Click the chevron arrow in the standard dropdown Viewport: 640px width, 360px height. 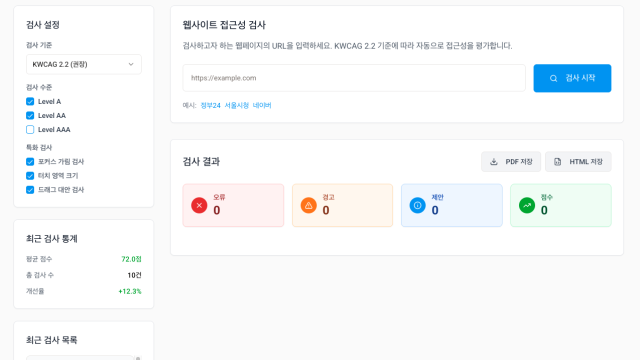(131, 64)
